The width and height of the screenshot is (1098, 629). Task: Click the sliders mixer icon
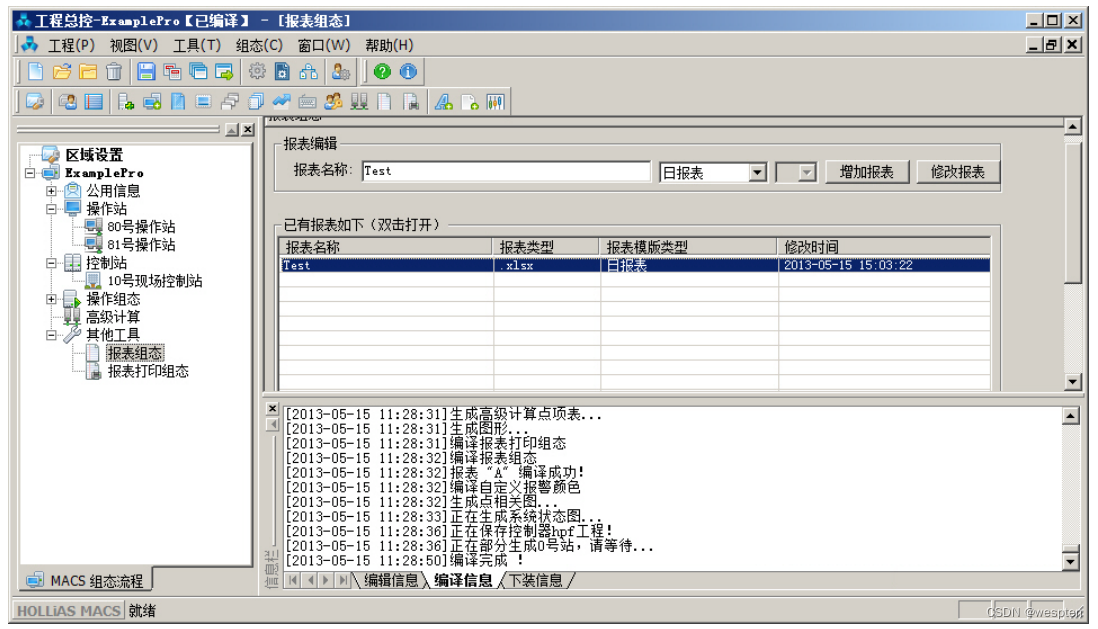496,102
